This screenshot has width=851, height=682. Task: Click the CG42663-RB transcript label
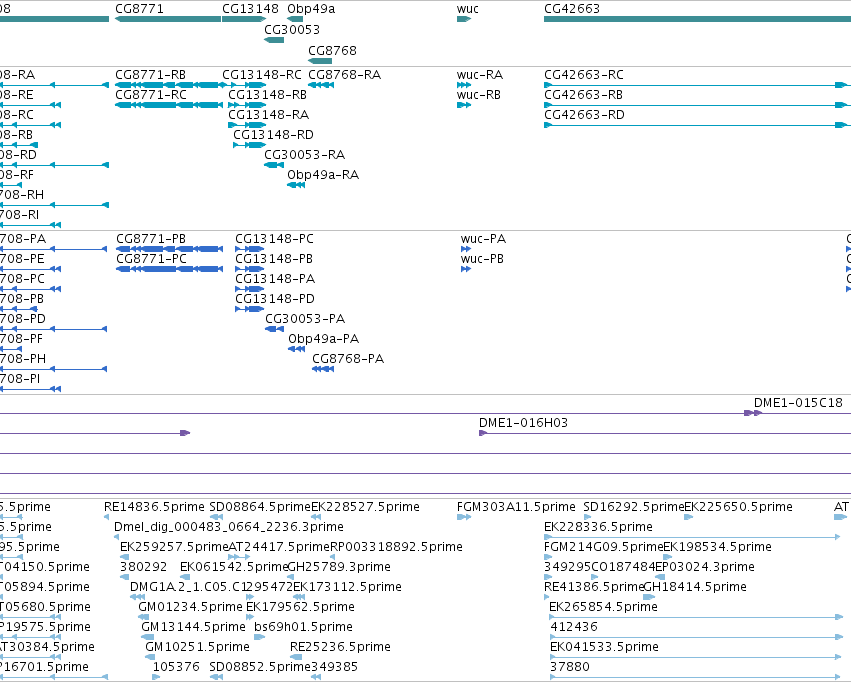point(583,94)
